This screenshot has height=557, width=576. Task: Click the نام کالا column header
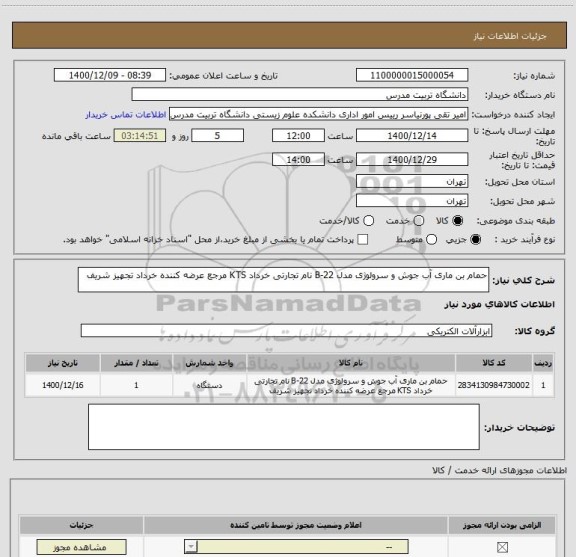pos(350,363)
